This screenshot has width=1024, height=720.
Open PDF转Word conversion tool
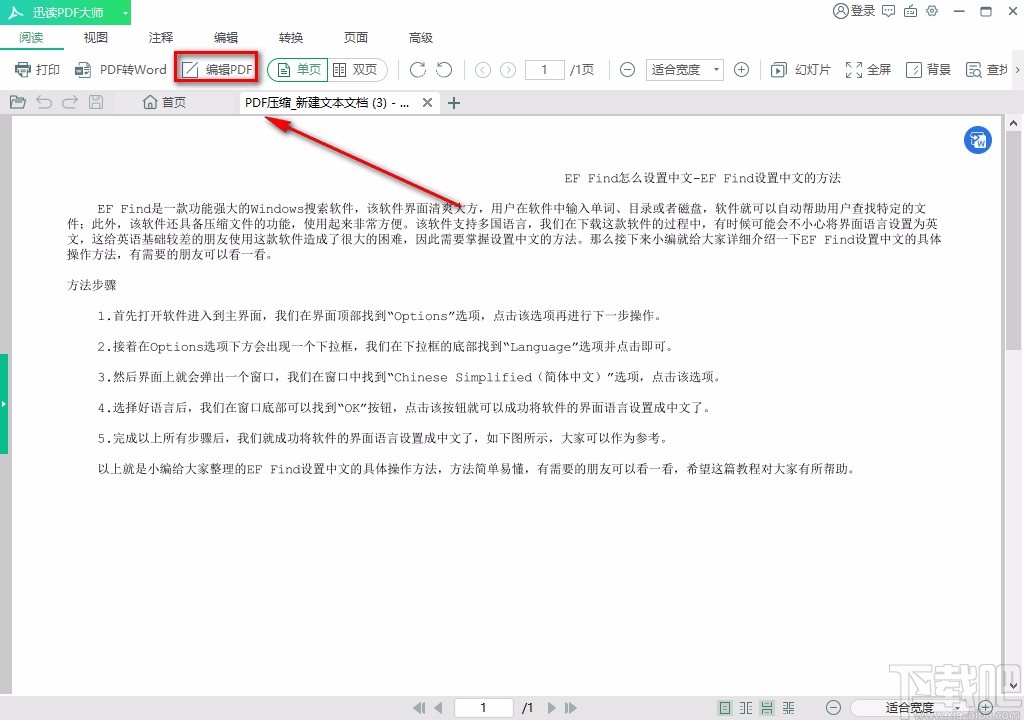[121, 70]
